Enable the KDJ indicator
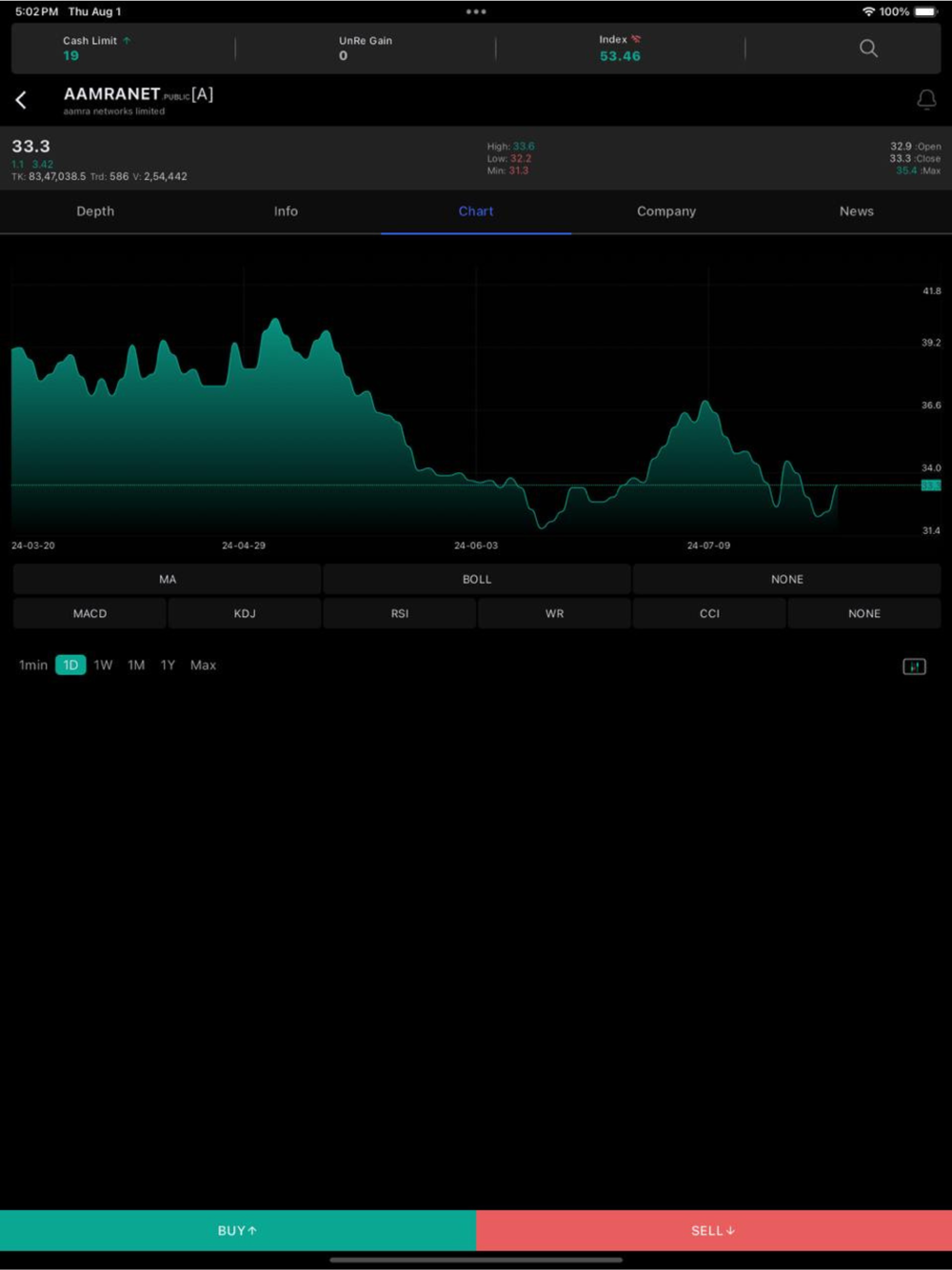The height and width of the screenshot is (1270, 952). coord(245,613)
